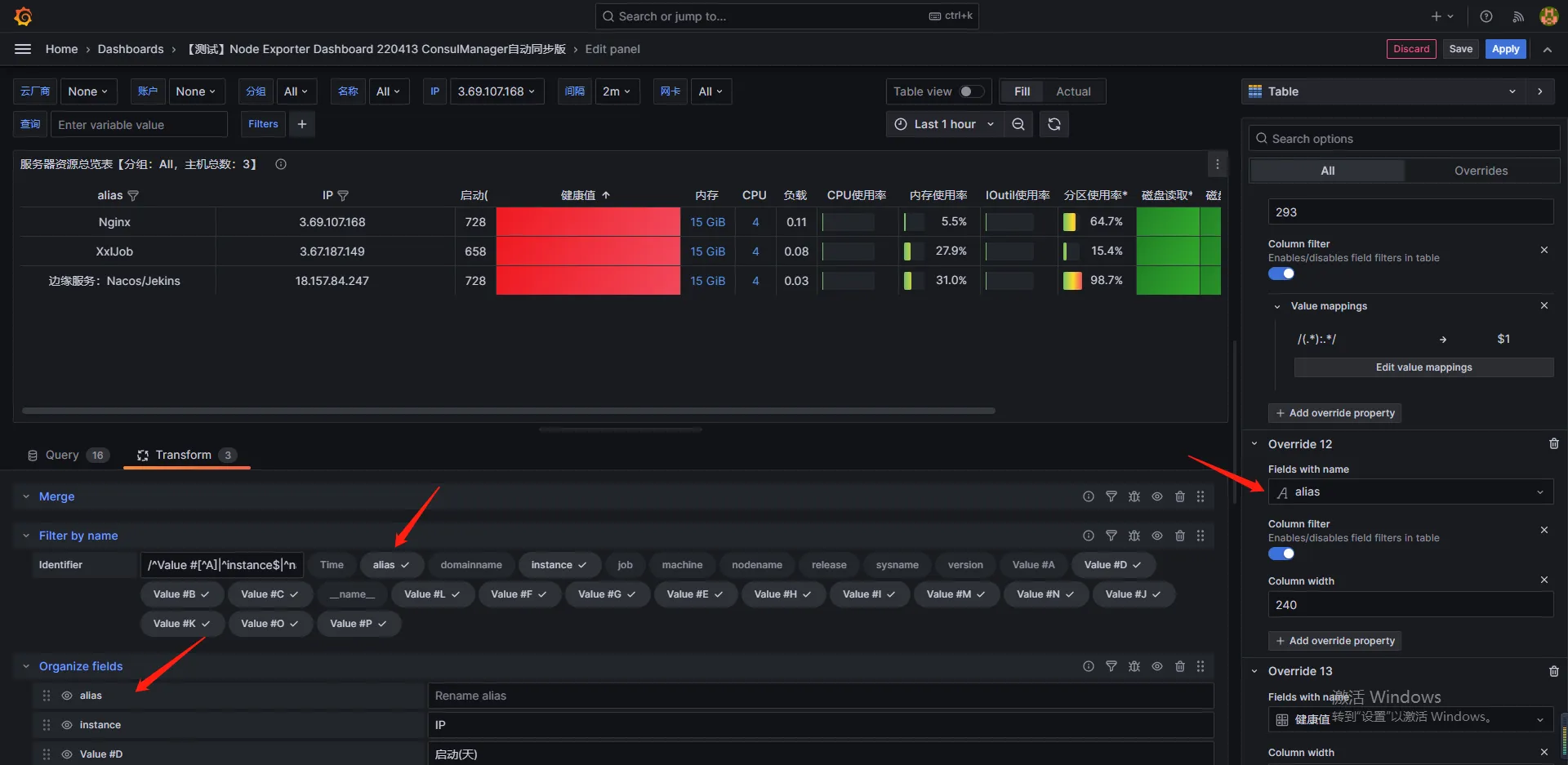Click the Edit value mappings button
This screenshot has width=1568, height=765.
(x=1423, y=367)
